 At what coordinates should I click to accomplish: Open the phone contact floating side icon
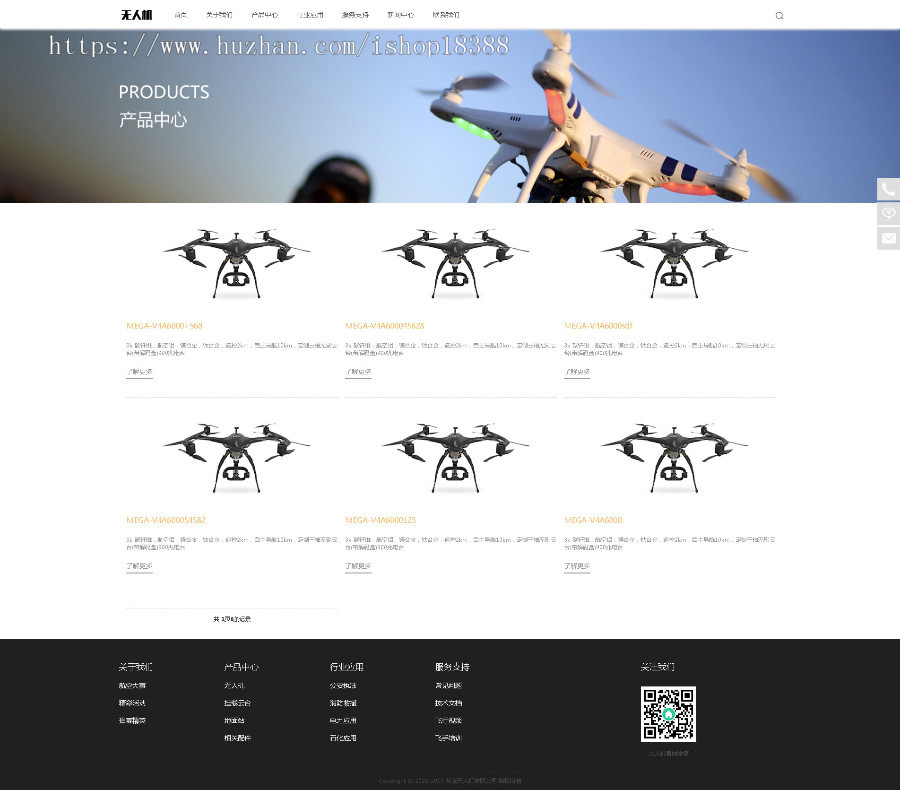pyautogui.click(x=888, y=189)
